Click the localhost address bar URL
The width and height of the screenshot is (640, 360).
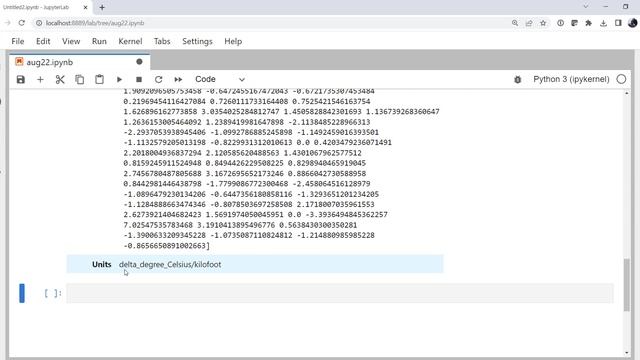pos(95,23)
